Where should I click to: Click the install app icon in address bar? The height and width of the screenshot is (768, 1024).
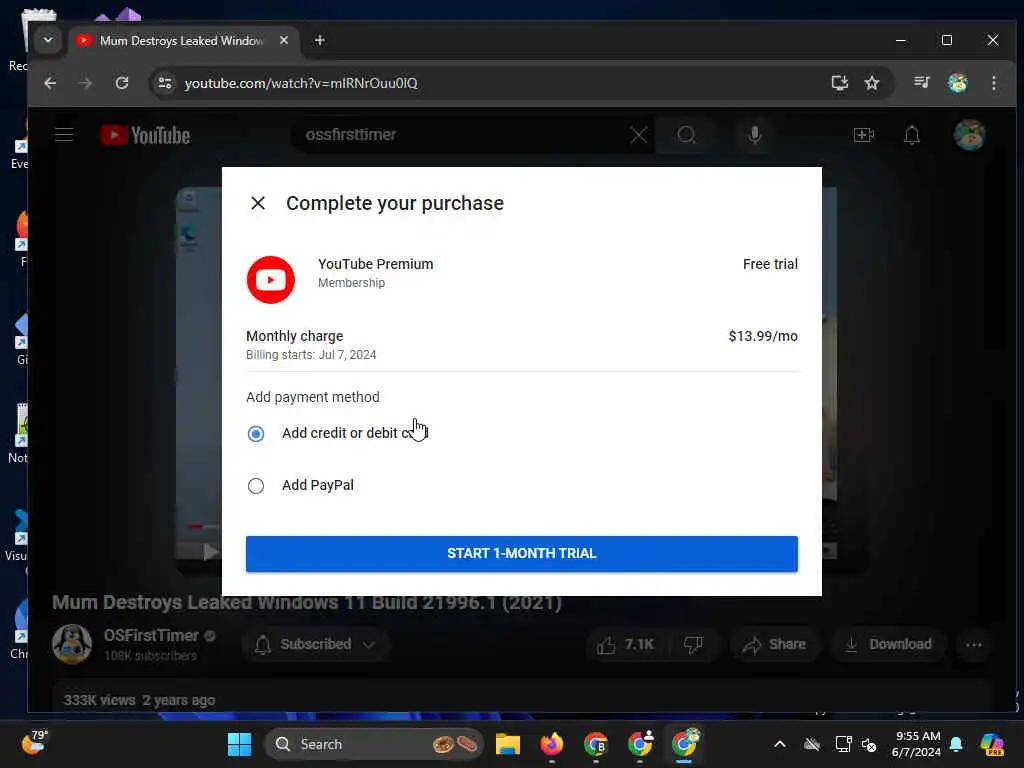(839, 83)
